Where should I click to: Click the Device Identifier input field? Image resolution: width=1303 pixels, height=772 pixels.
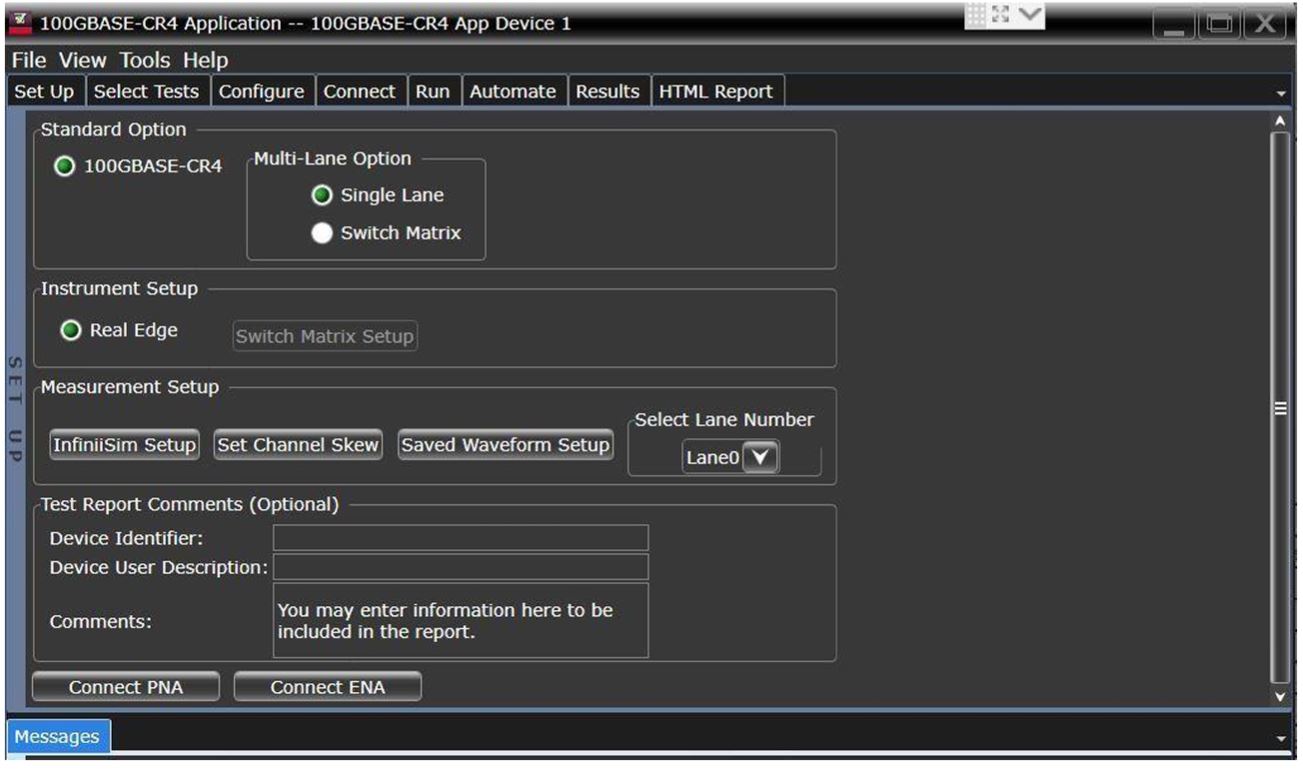click(x=460, y=539)
